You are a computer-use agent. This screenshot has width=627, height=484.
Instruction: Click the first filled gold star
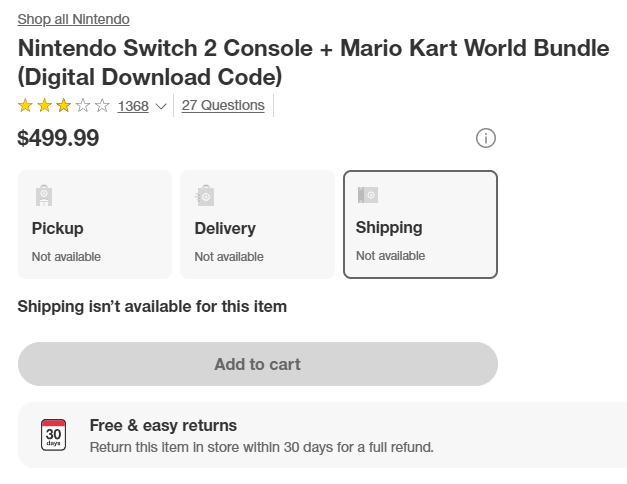[26, 106]
